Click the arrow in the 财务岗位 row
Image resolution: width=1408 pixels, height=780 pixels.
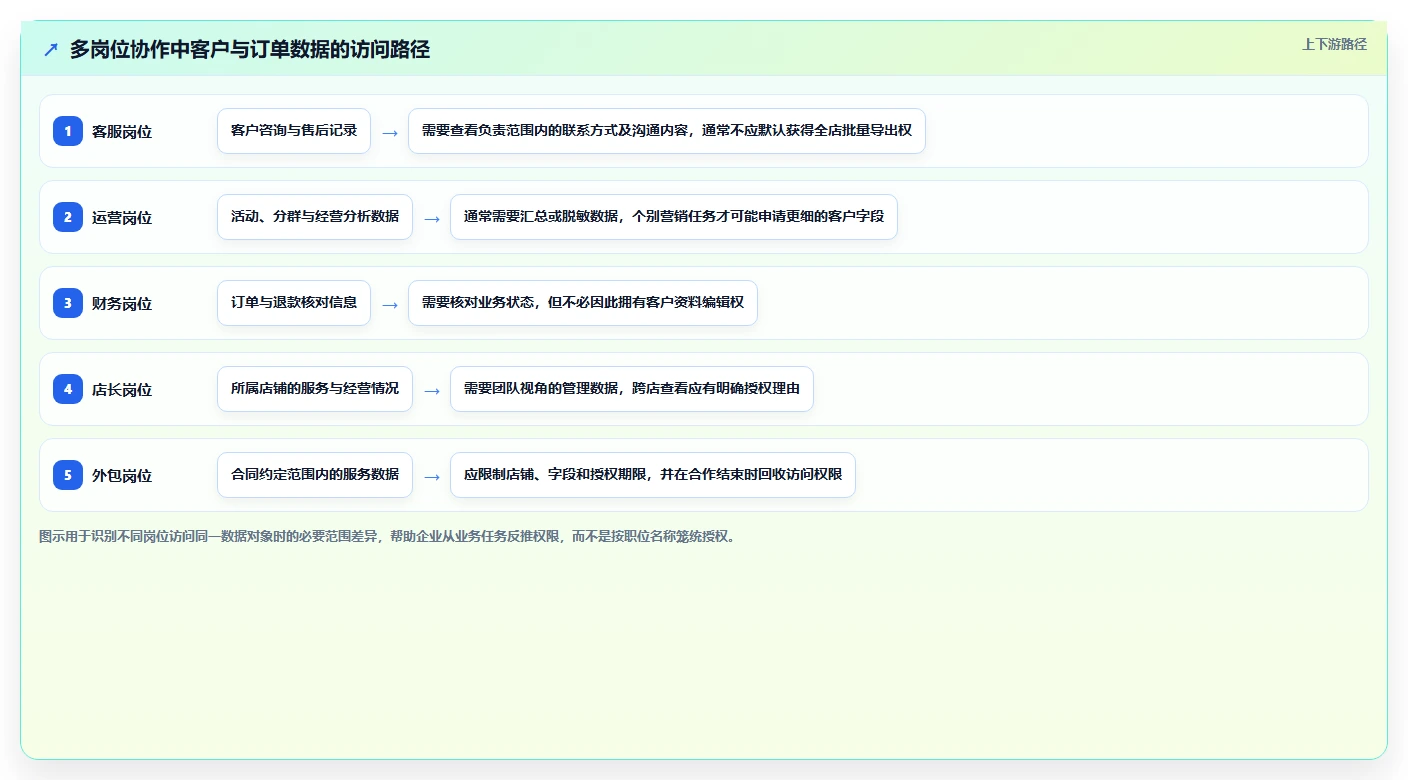390,304
